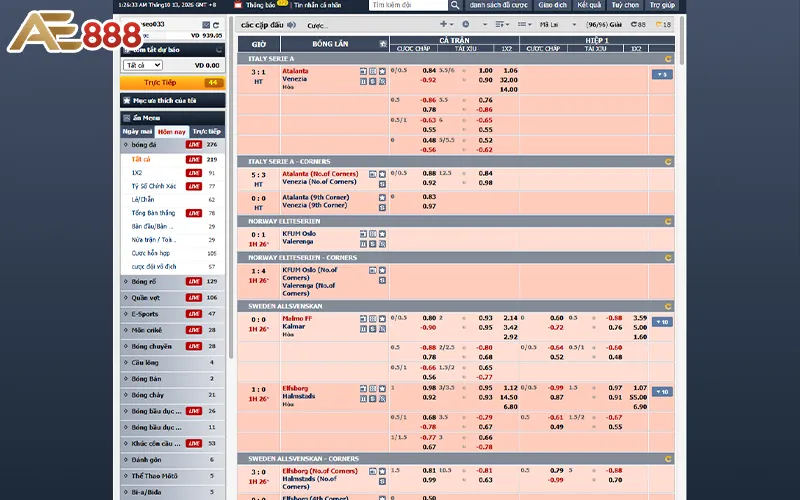Image resolution: width=800 pixels, height=500 pixels.
Task: Click the orange refresh 18 counter
Action: (664, 24)
